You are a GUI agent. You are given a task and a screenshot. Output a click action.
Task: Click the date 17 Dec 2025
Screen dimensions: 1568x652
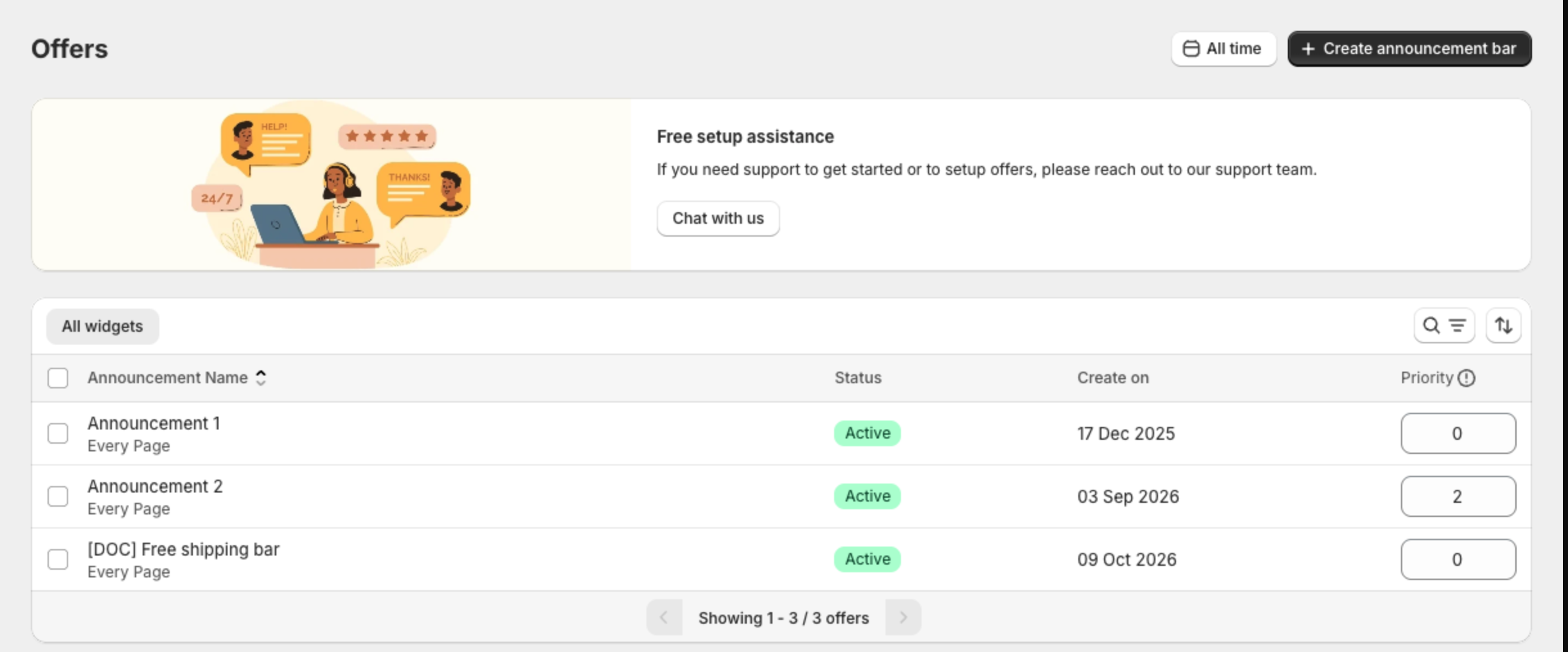[x=1126, y=433]
